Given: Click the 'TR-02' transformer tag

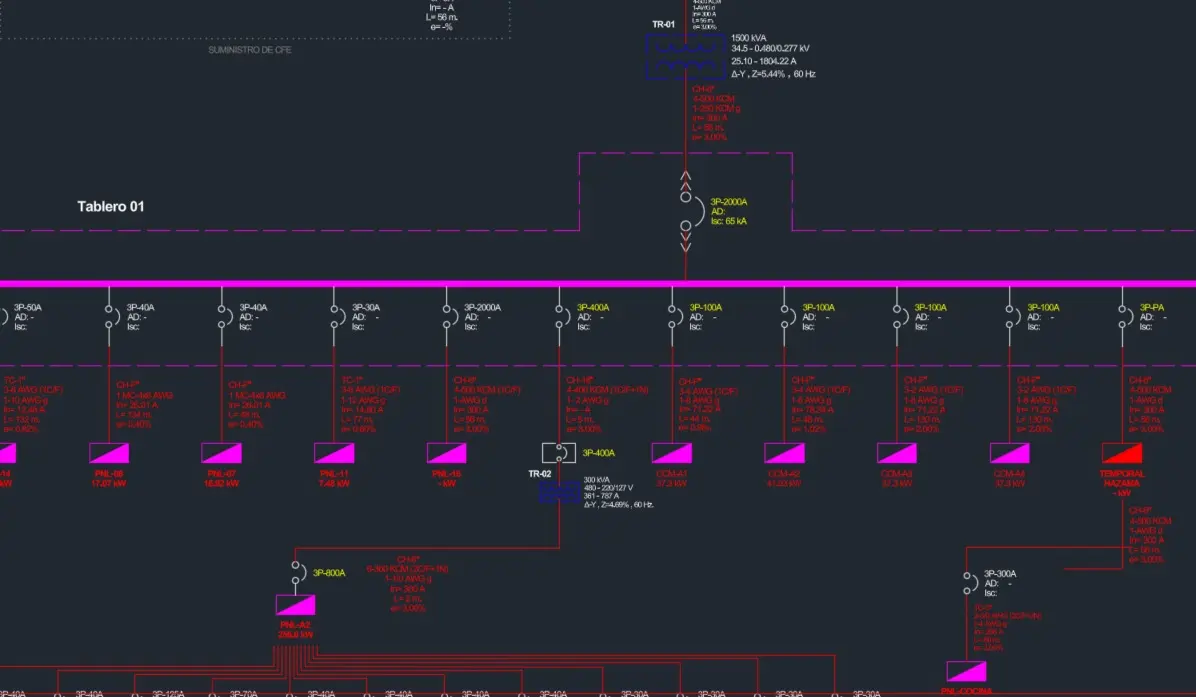Looking at the screenshot, I should coord(540,474).
